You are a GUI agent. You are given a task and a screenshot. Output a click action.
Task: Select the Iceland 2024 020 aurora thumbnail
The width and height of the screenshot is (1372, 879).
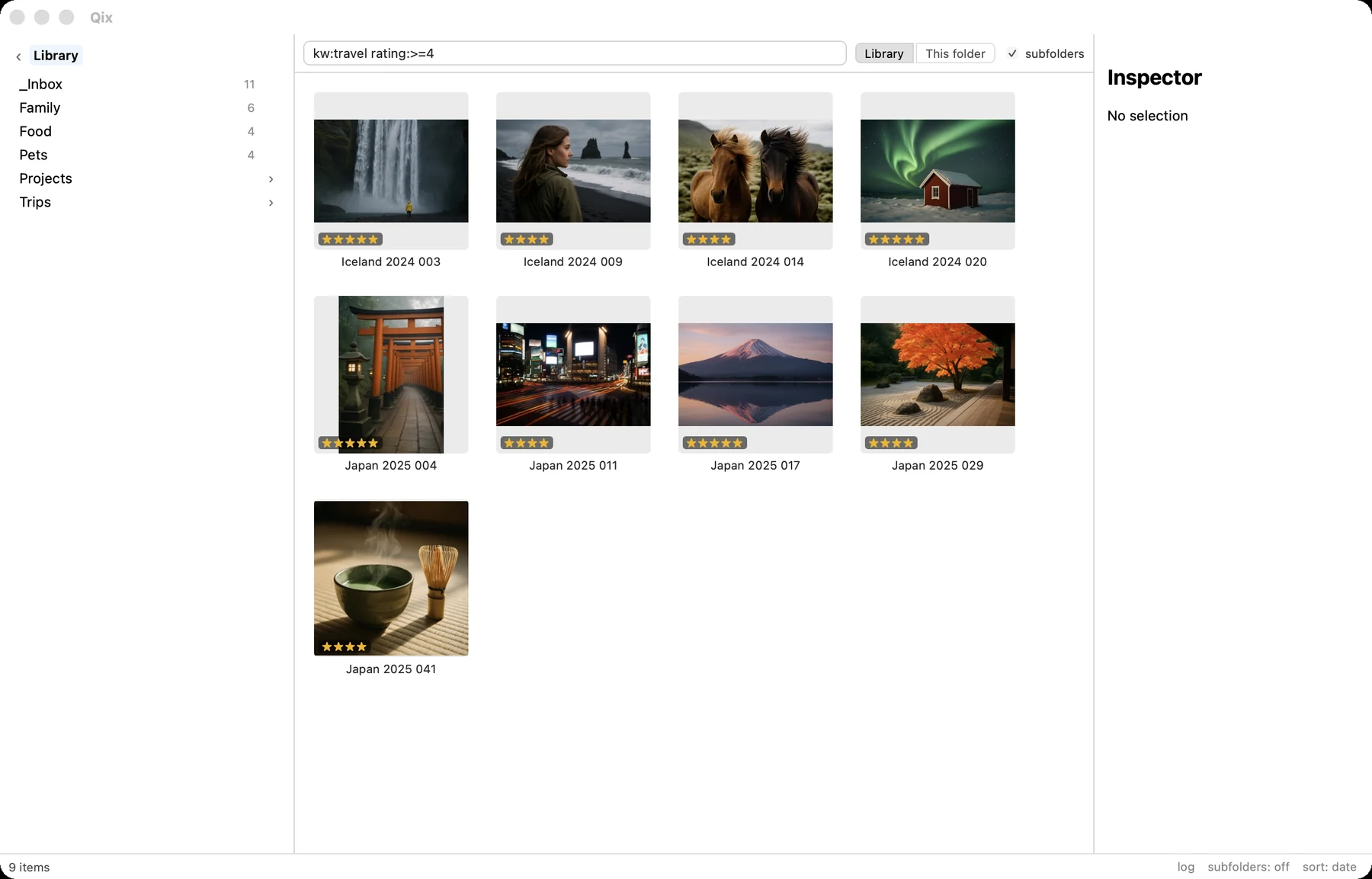click(x=938, y=171)
